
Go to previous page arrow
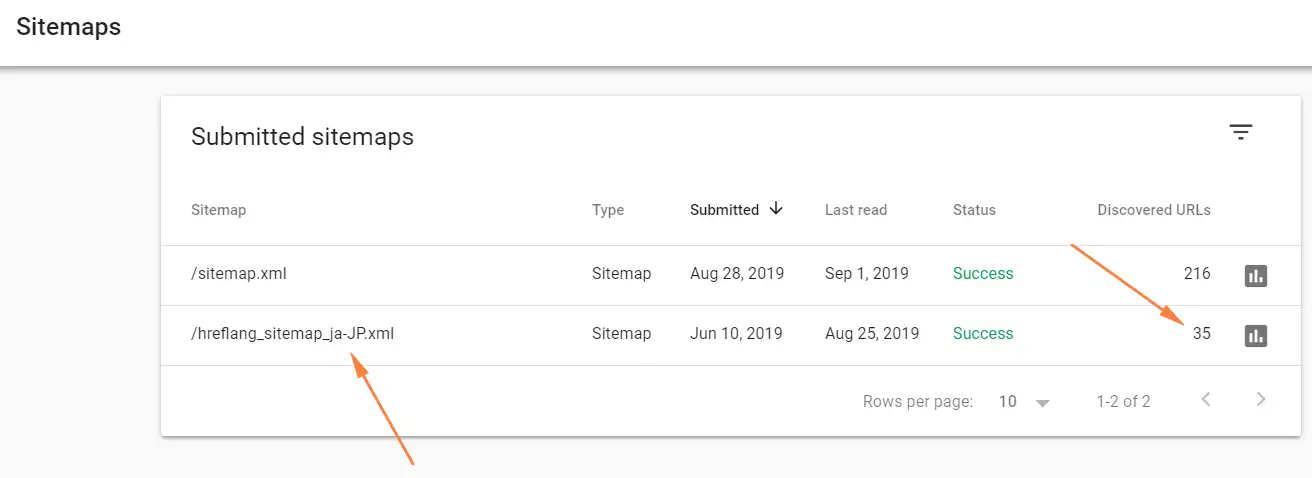pyautogui.click(x=1206, y=400)
